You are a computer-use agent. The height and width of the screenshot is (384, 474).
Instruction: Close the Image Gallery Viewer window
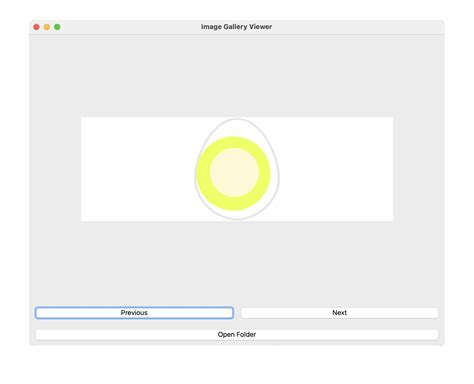[x=37, y=27]
